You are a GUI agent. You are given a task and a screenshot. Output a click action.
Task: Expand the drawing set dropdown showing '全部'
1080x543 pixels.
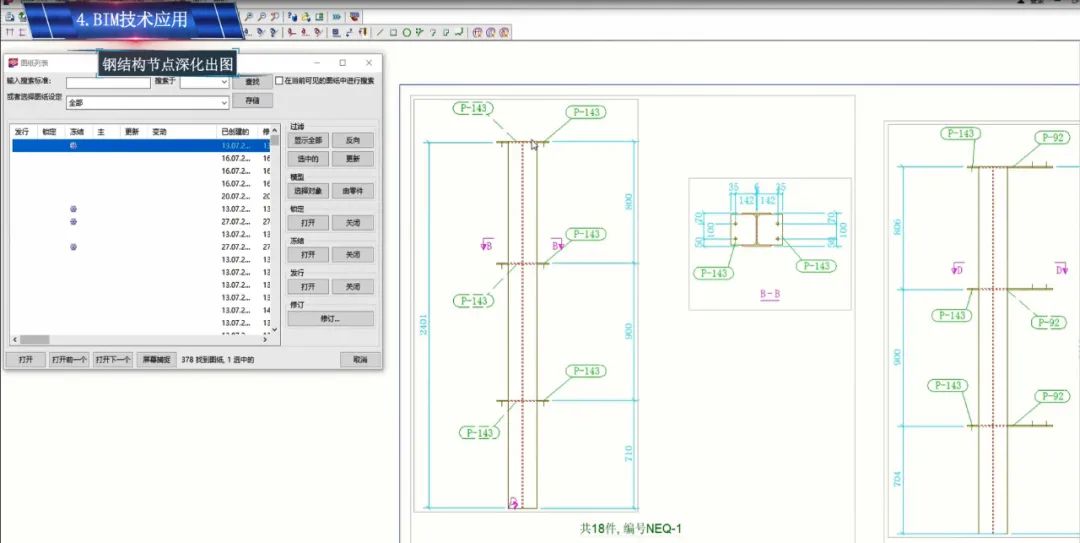[x=224, y=102]
